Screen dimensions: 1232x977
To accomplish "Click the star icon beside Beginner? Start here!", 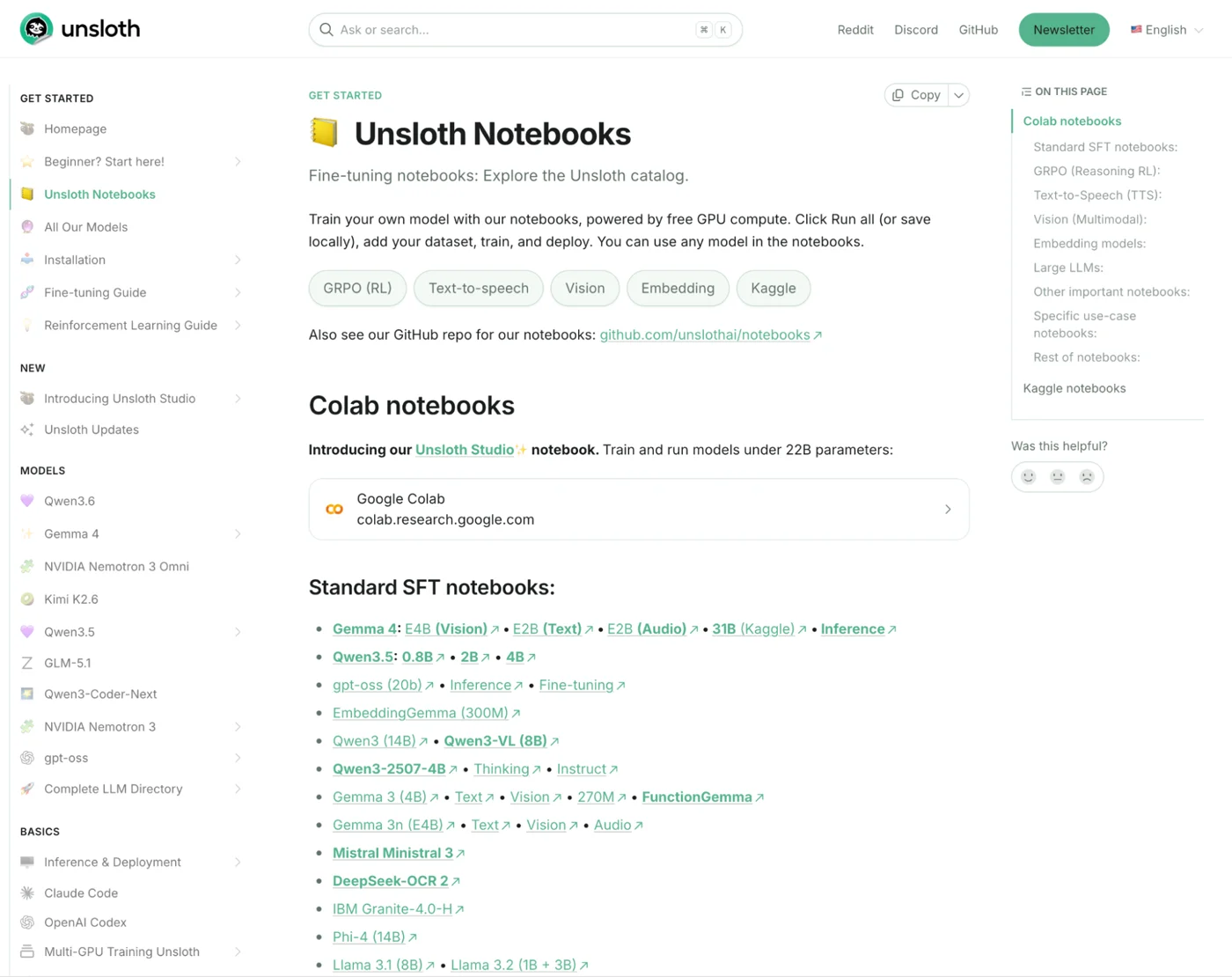I will click(27, 161).
